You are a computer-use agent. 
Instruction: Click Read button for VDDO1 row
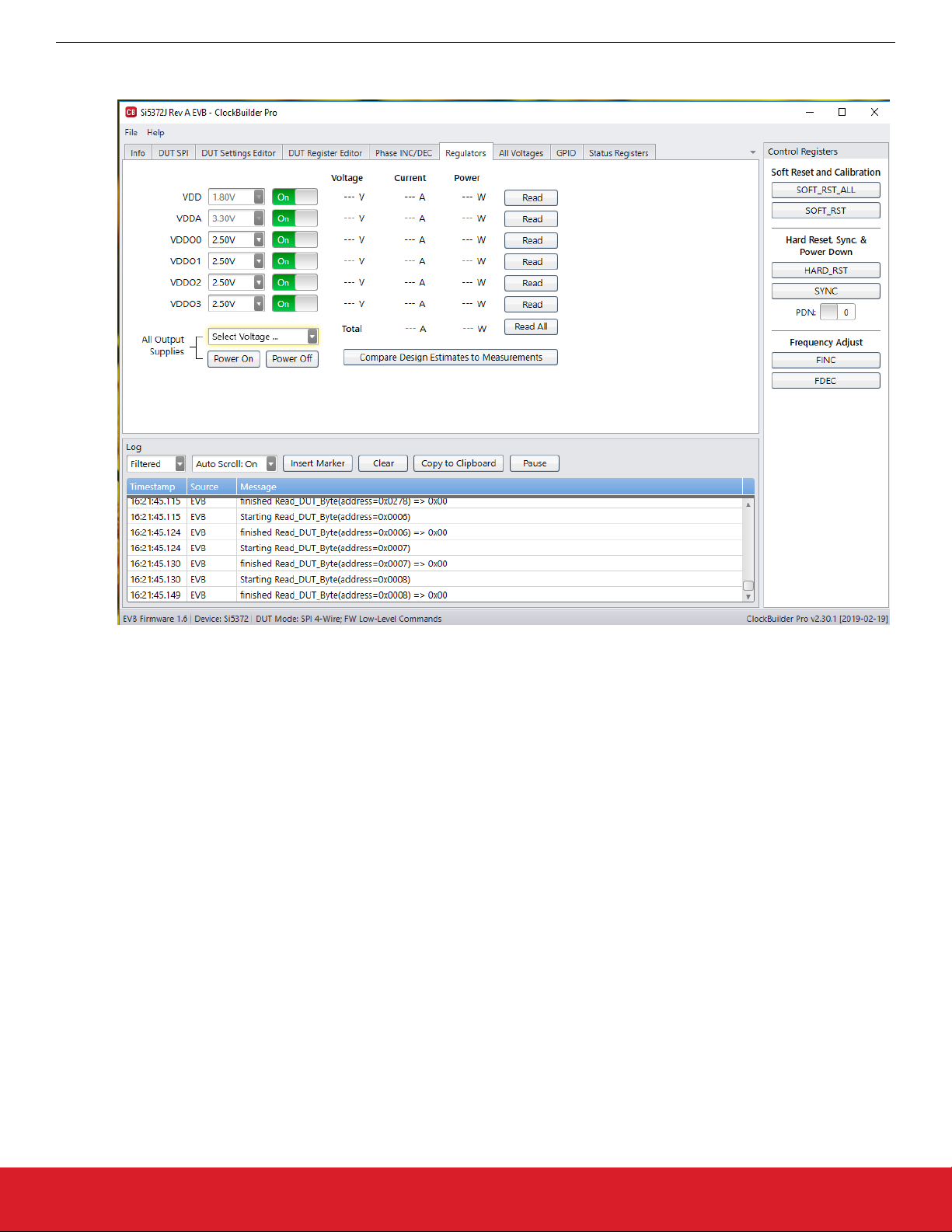pos(531,262)
